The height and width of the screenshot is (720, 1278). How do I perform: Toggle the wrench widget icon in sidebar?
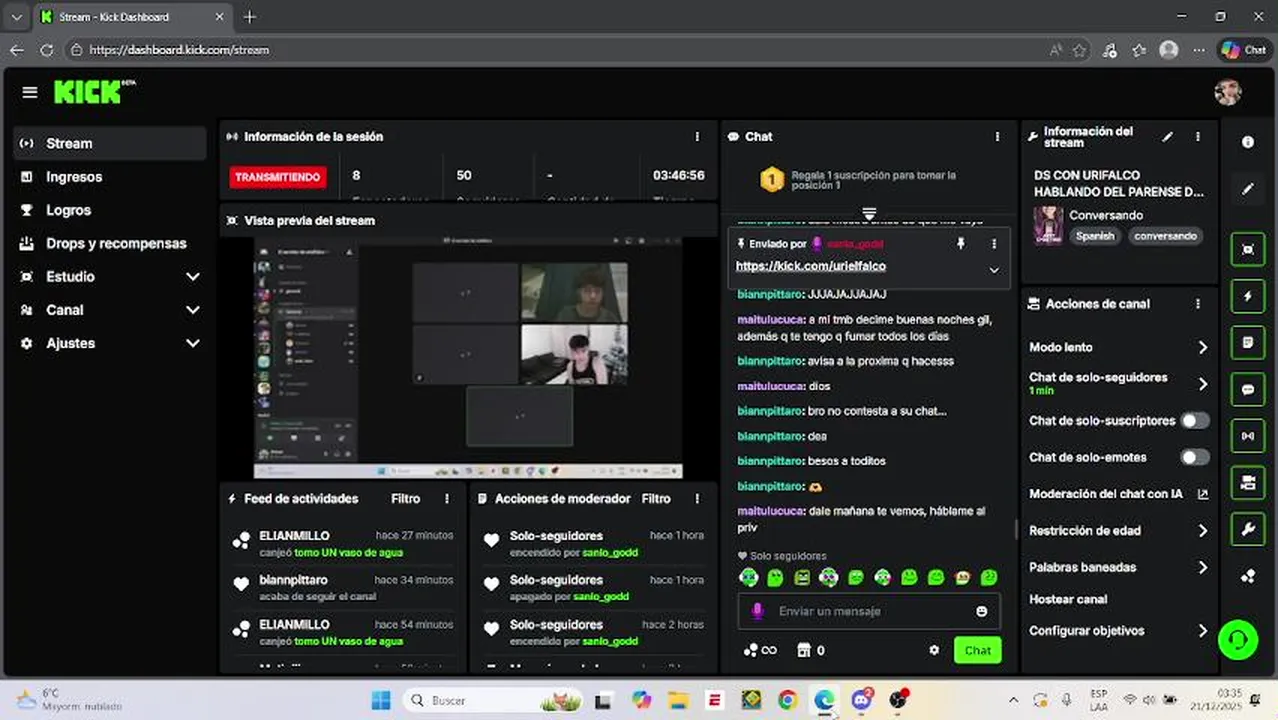(1247, 529)
